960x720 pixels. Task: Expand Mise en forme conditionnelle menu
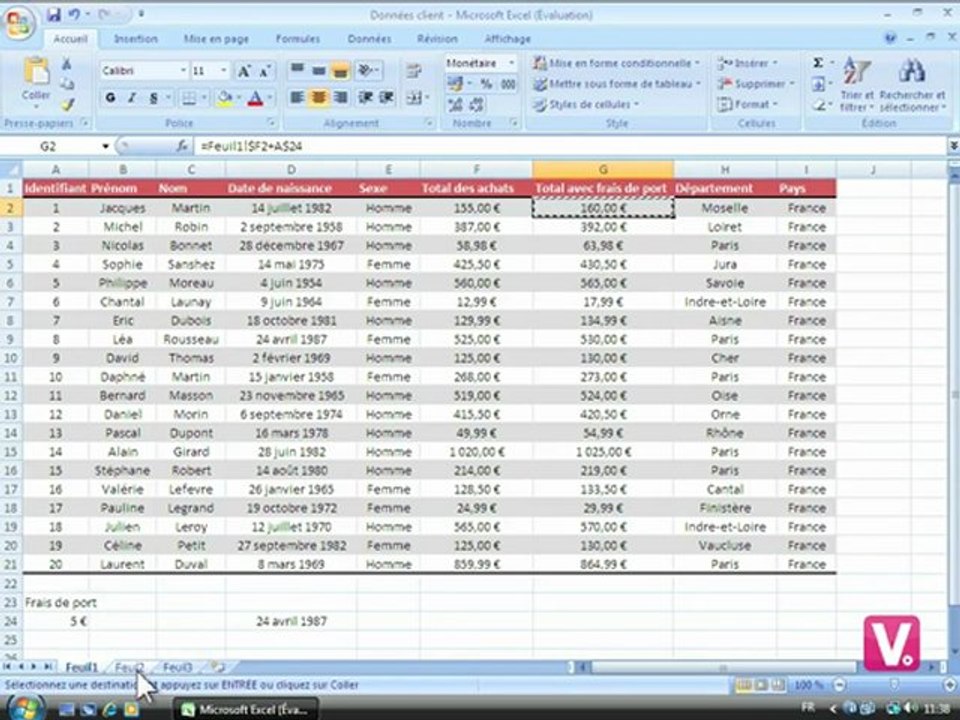tap(617, 63)
